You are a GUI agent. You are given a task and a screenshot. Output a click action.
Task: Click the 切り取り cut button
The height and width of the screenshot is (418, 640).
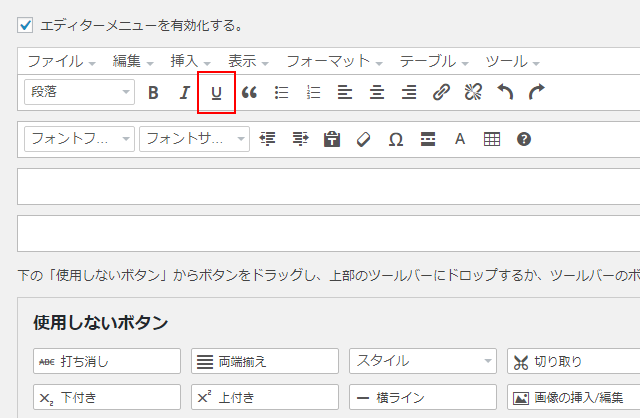[573, 361]
